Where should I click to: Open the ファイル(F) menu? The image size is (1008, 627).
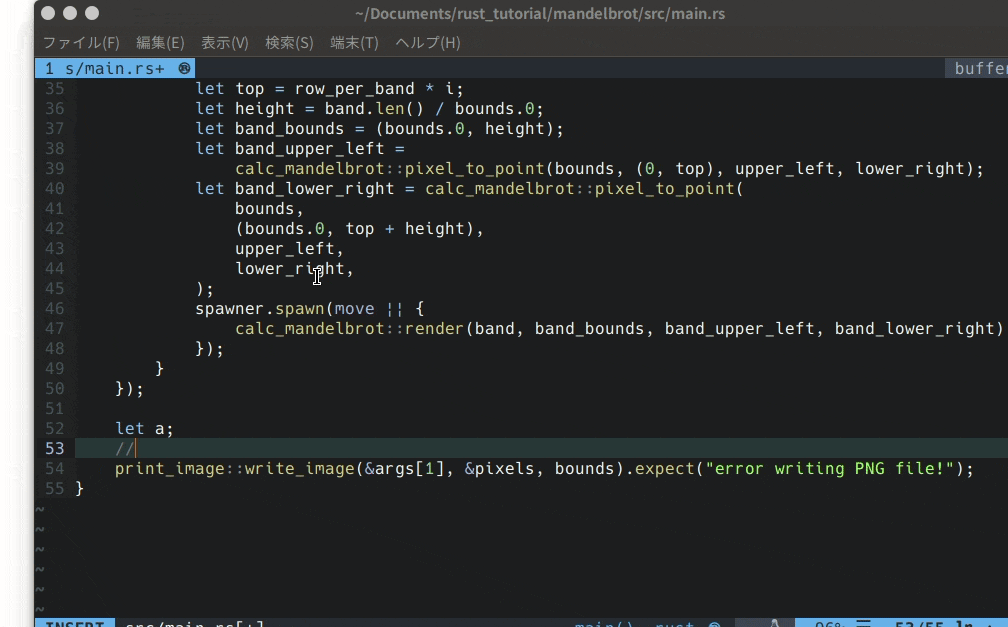(x=81, y=43)
